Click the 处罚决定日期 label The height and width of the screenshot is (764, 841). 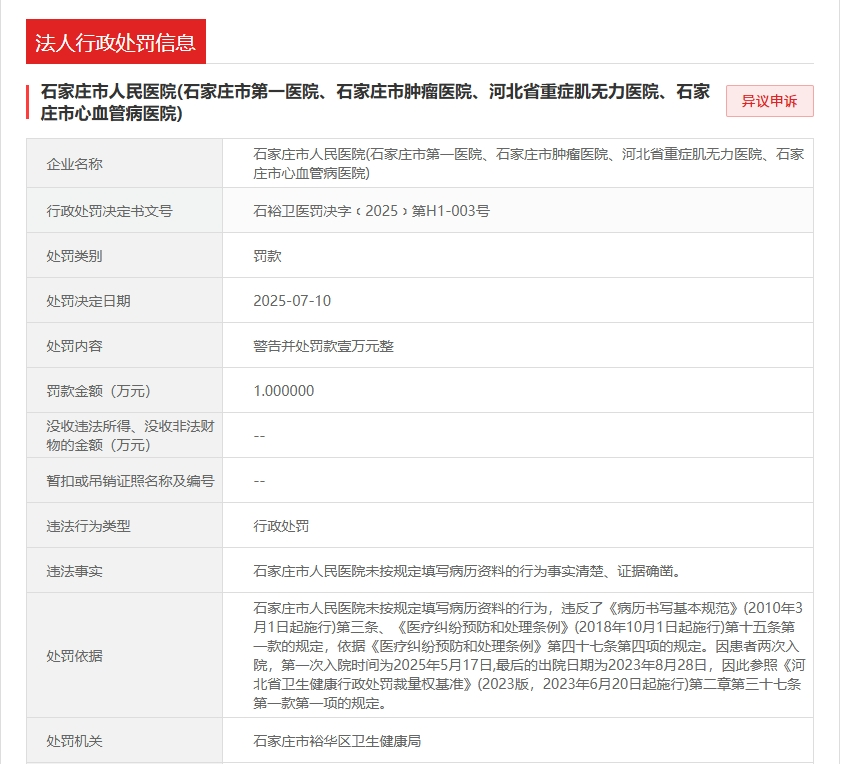tap(88, 301)
